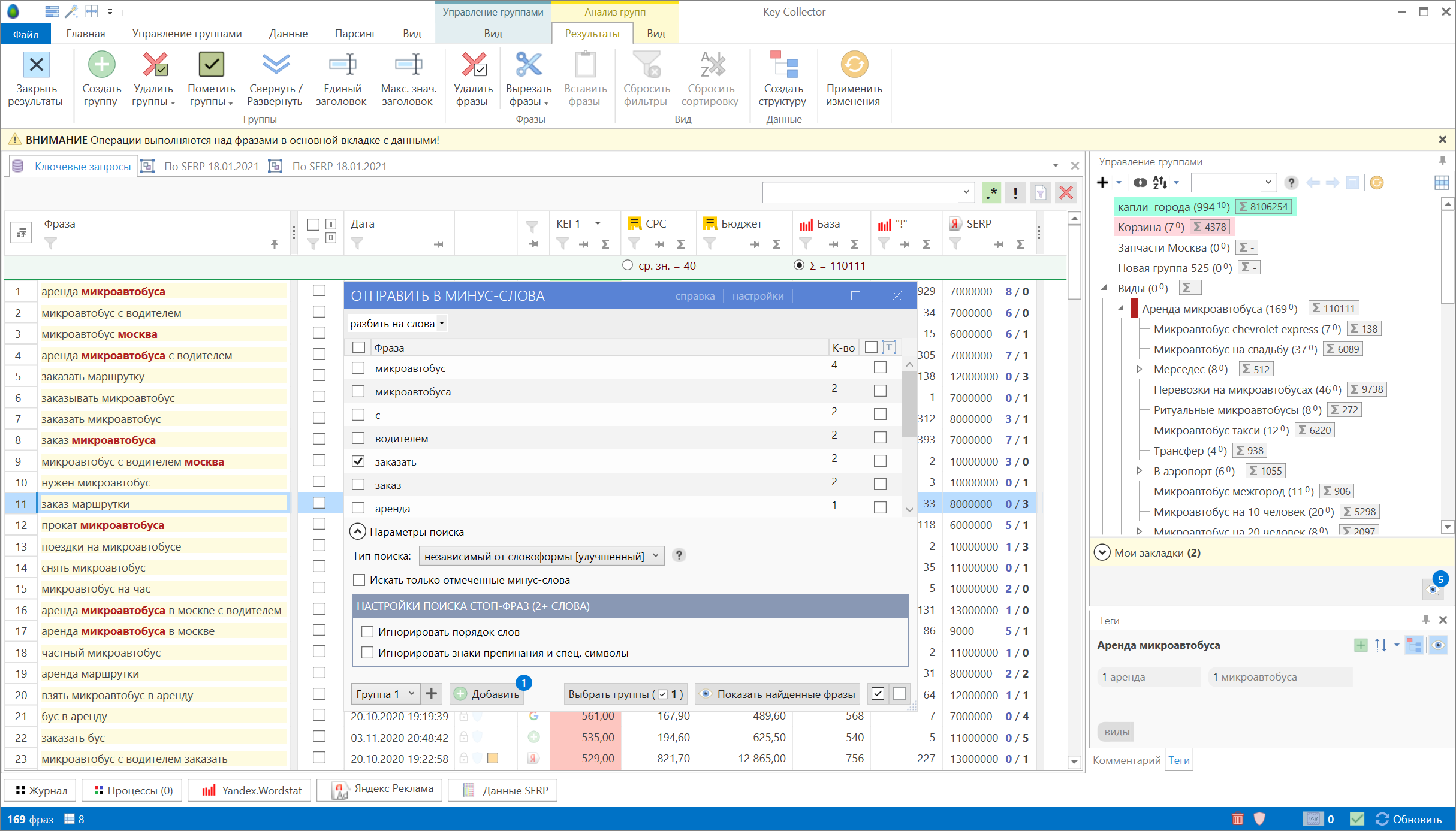Screen dimensions: 1456x831
Task: Click Показать найденные фразы button
Action: click(x=777, y=694)
